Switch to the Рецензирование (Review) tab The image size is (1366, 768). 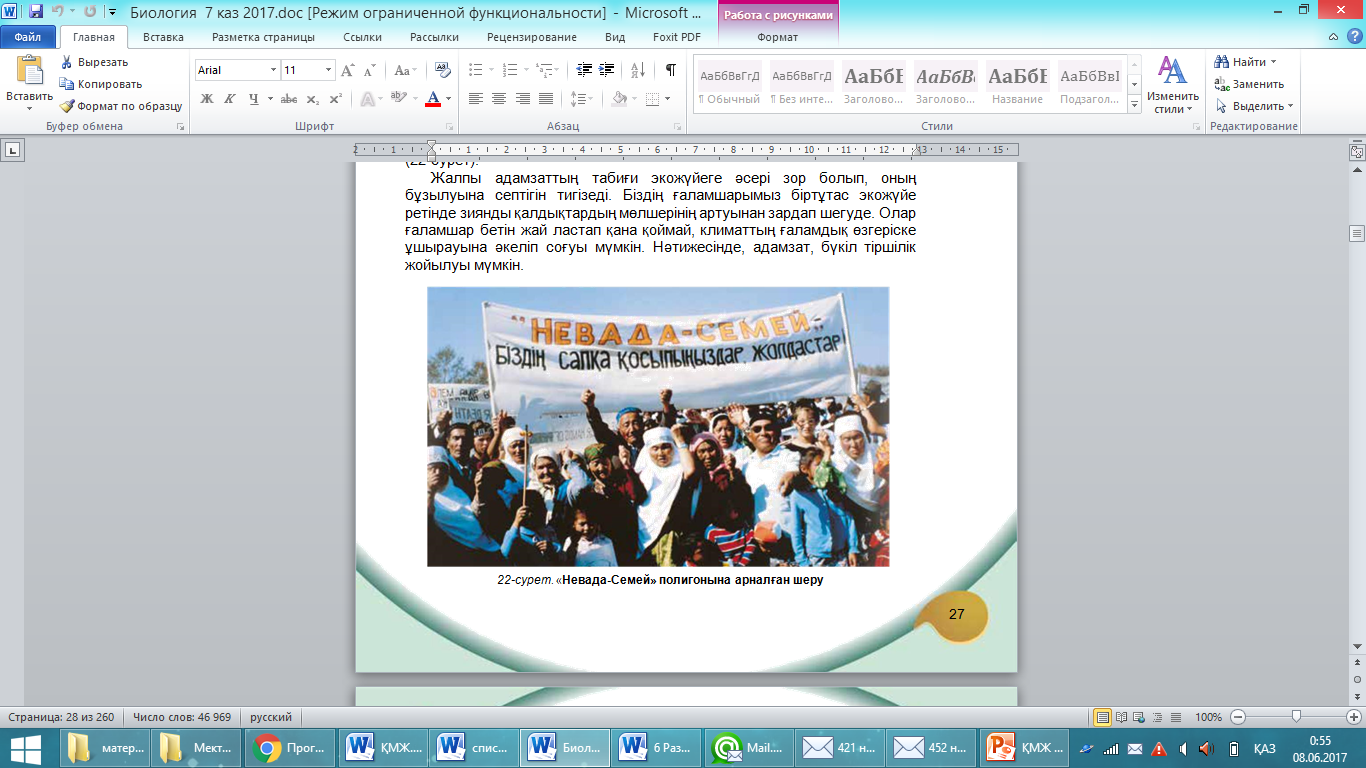coord(532,37)
